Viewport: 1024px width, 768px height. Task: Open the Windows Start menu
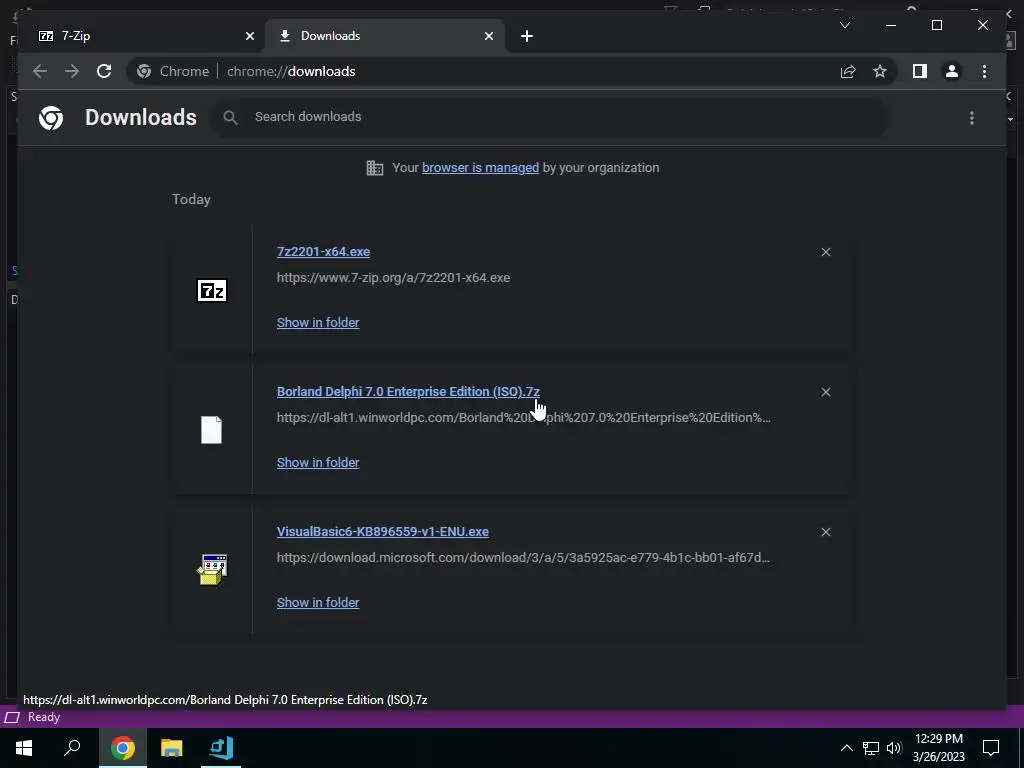(24, 748)
